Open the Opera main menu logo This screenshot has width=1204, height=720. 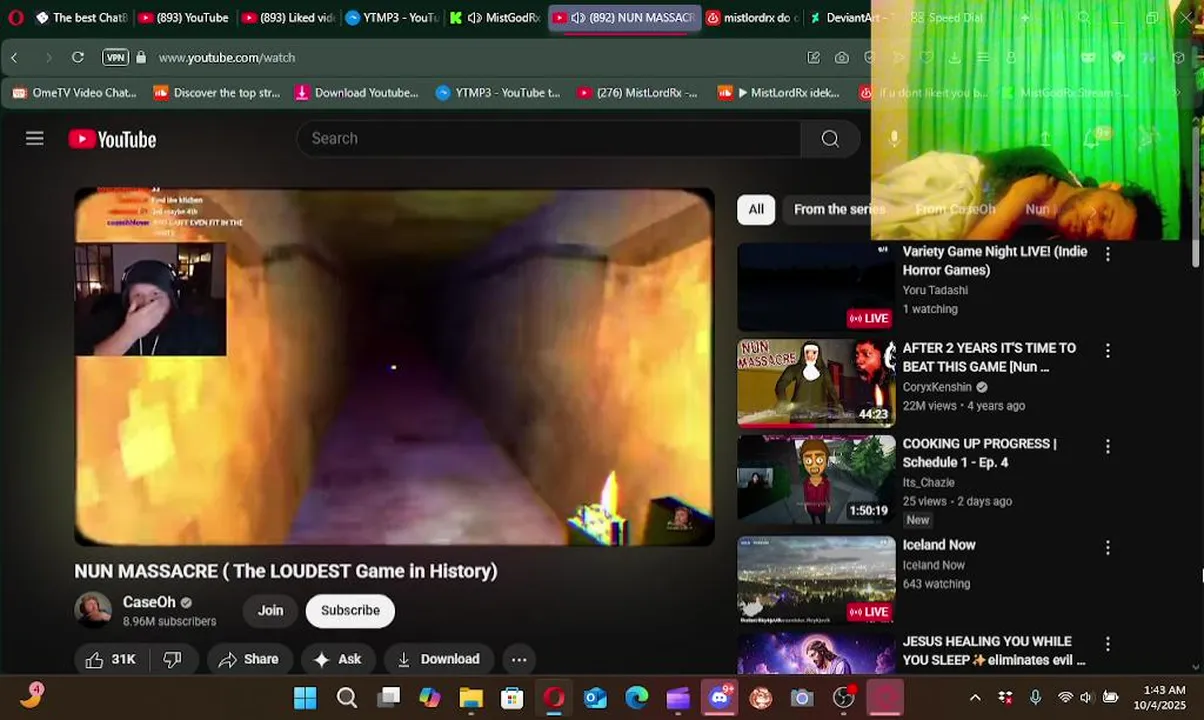15,18
